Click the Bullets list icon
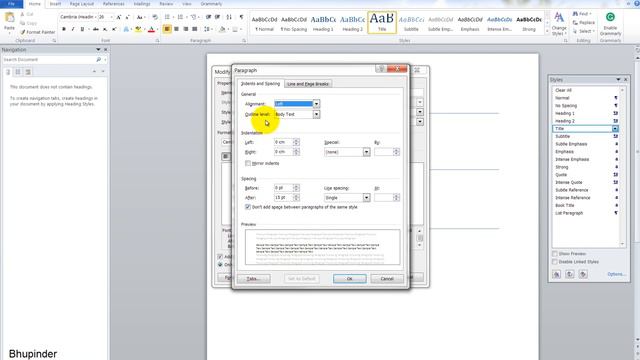 (167, 17)
